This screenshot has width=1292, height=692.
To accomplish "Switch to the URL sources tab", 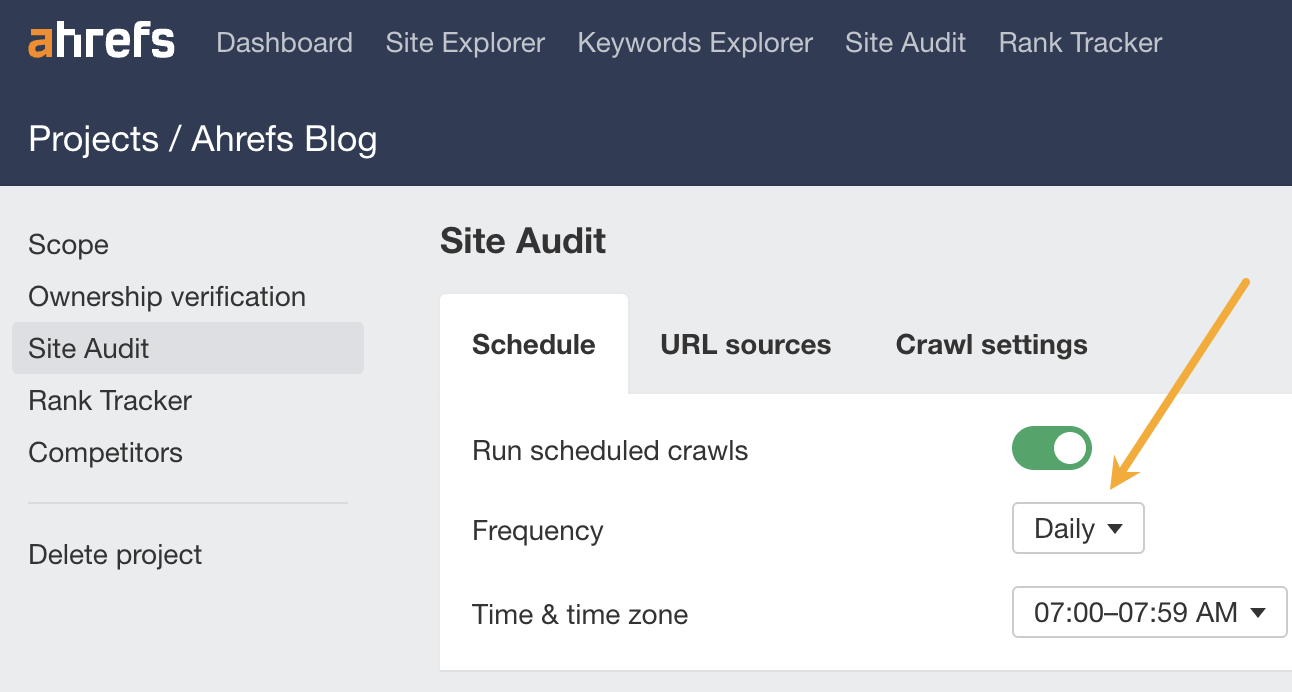I will (745, 344).
